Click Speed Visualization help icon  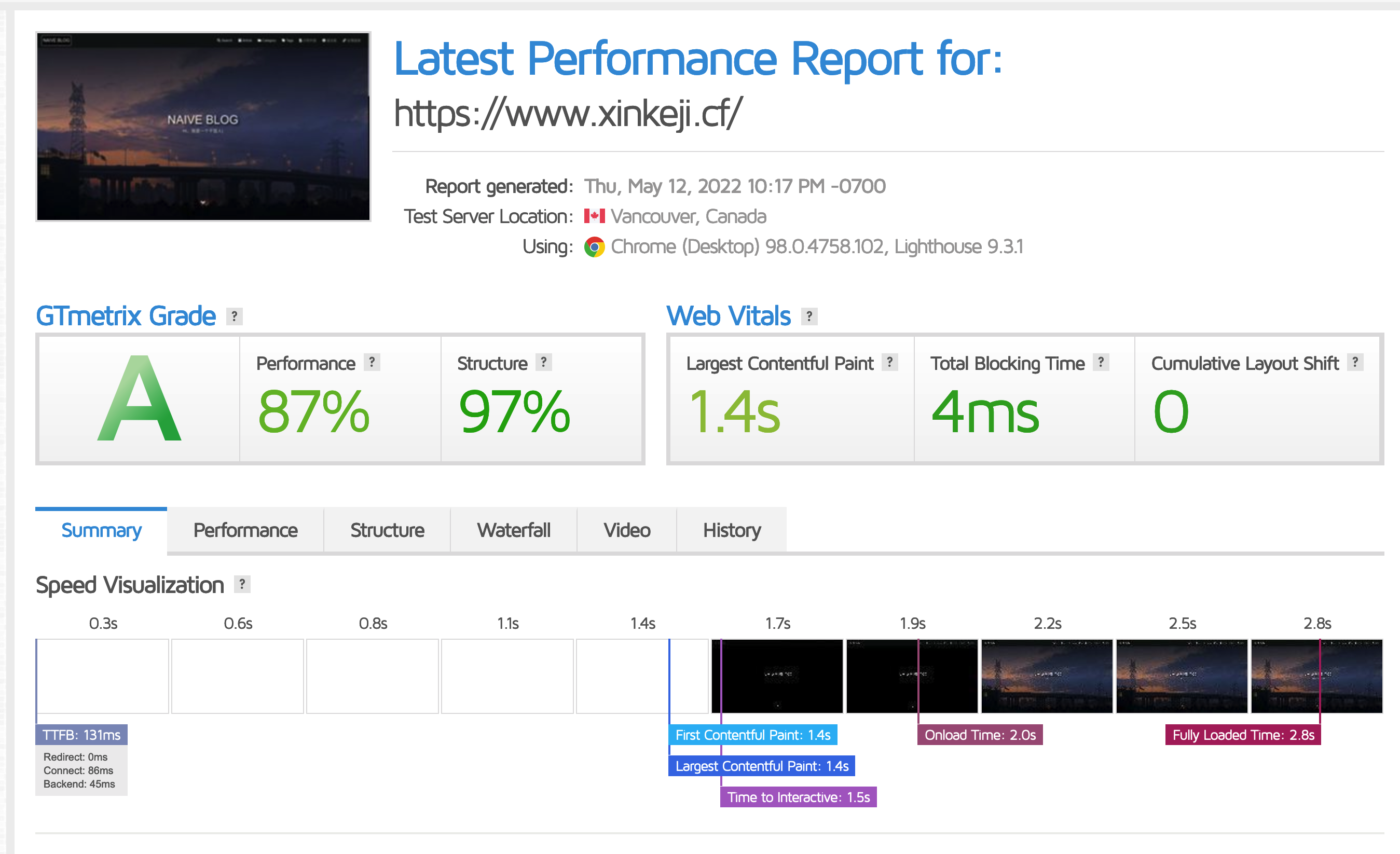[242, 584]
